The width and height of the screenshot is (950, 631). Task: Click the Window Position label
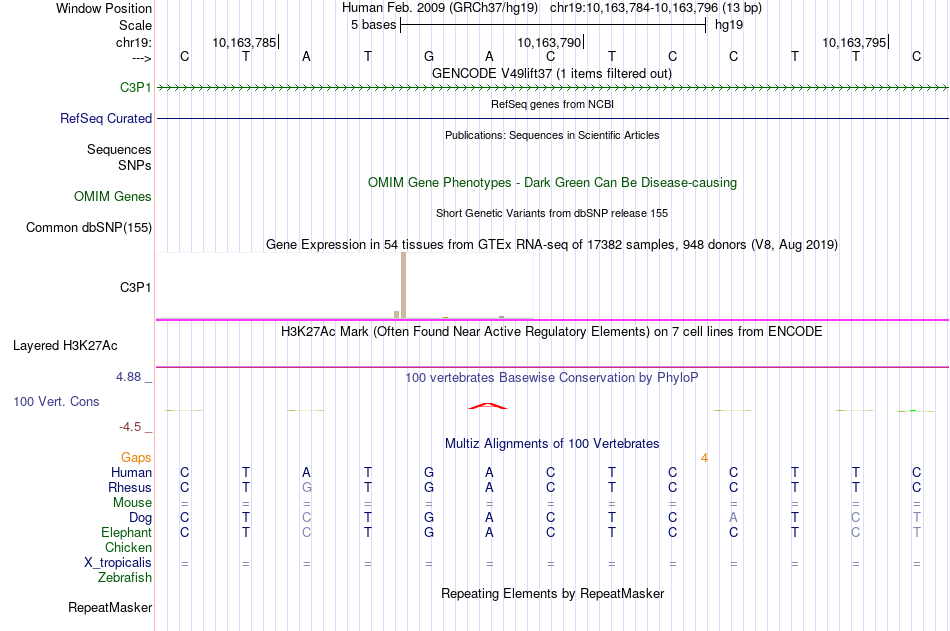(x=104, y=8)
